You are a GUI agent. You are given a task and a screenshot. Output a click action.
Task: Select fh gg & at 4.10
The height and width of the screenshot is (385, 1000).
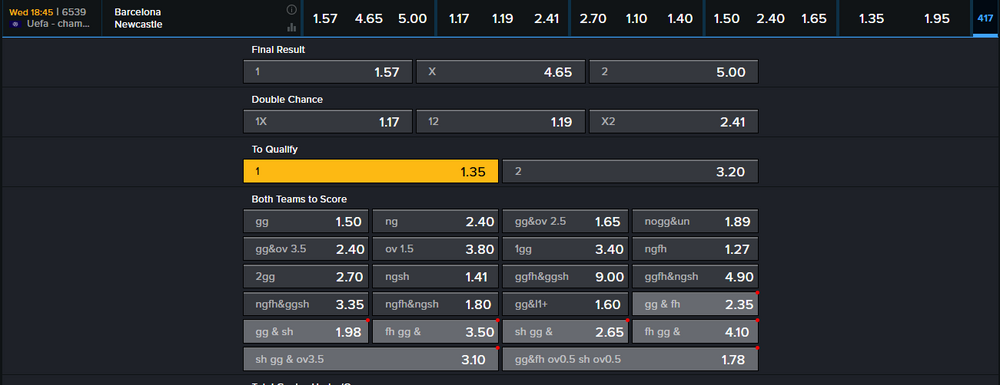point(695,331)
